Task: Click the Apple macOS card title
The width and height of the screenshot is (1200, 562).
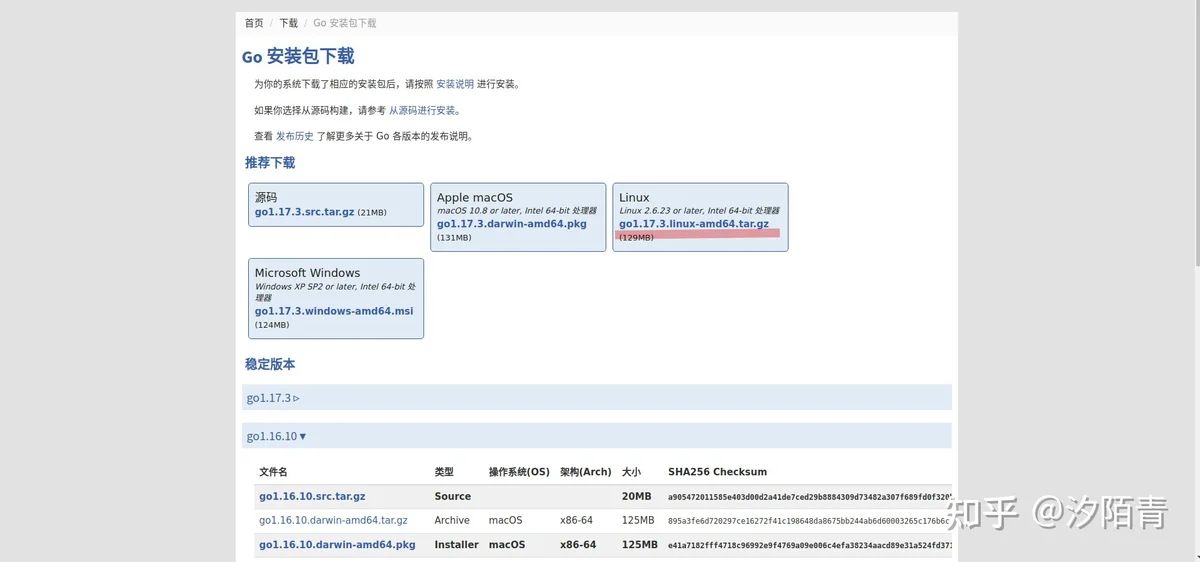Action: coord(475,198)
